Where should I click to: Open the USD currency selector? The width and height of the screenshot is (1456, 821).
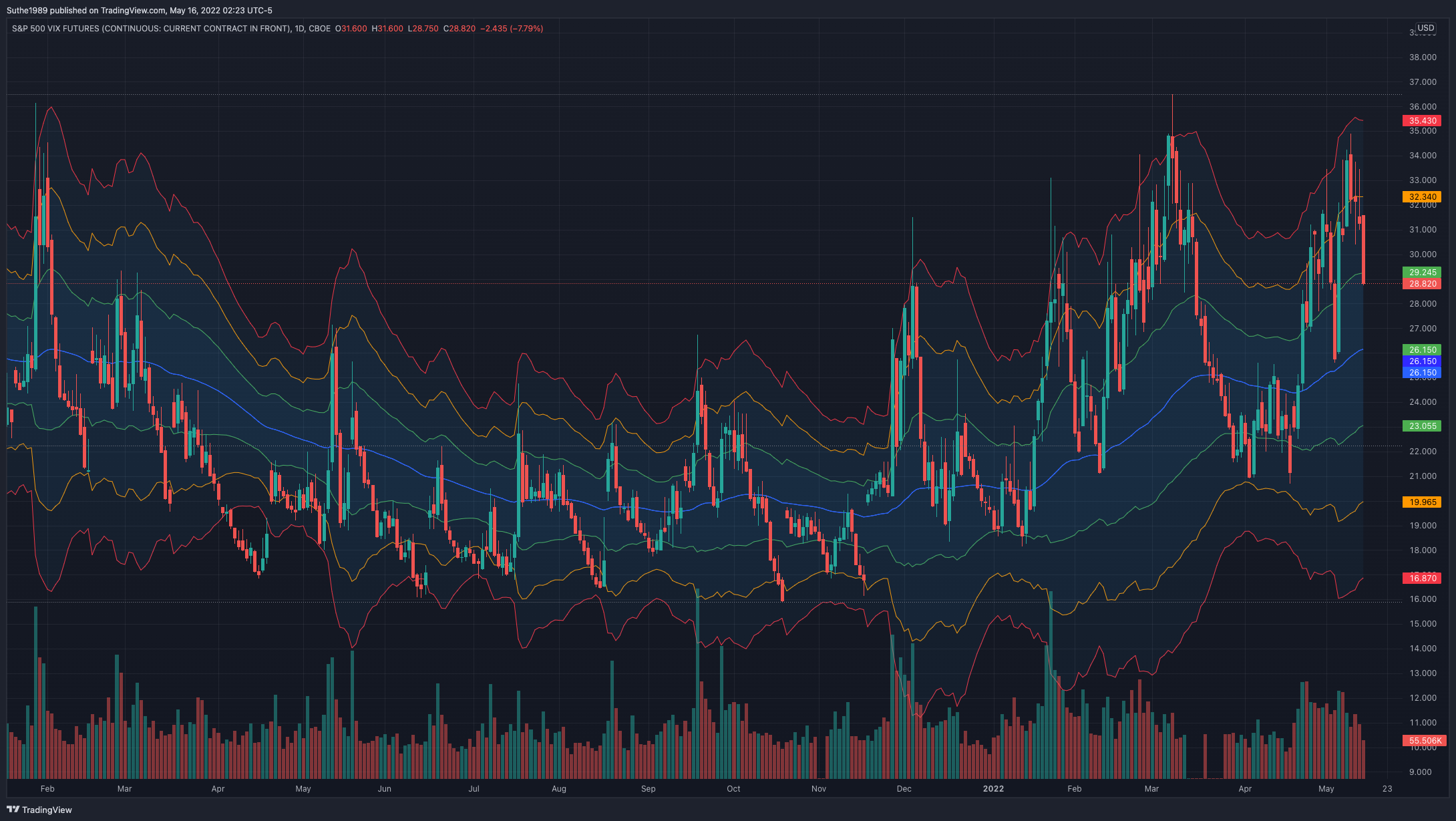pyautogui.click(x=1425, y=28)
